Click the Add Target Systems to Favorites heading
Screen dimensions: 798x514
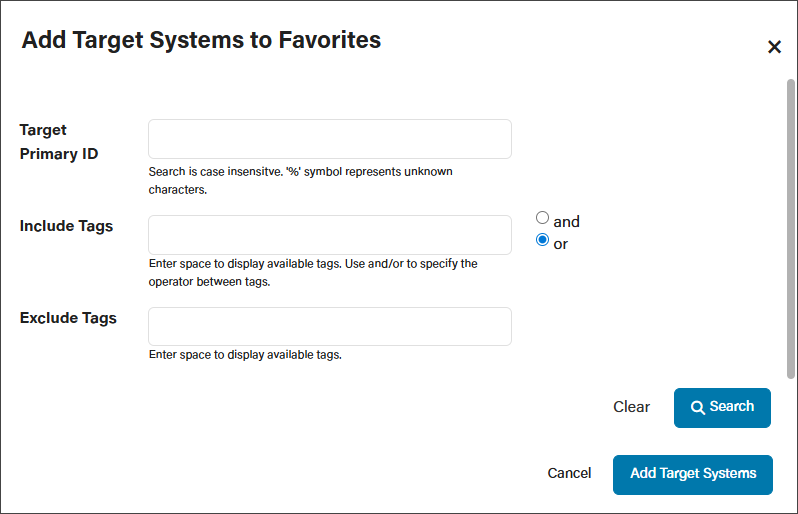(x=201, y=40)
